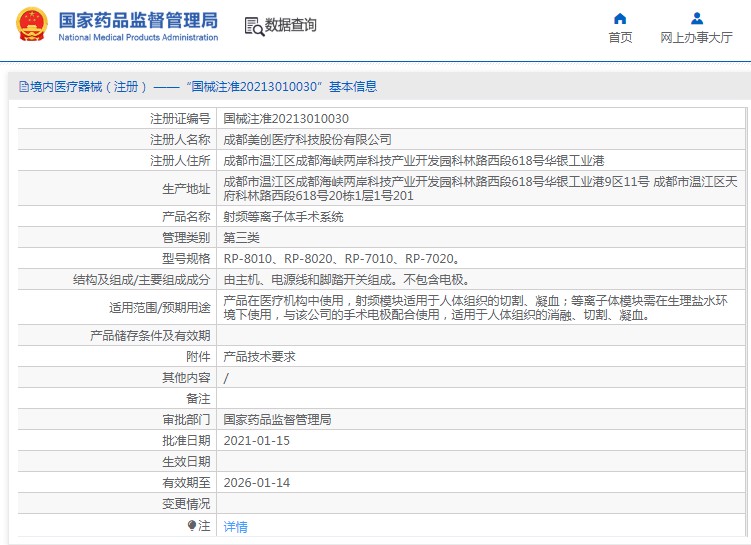
Task: Click the 备注 label
Action: coord(198,399)
